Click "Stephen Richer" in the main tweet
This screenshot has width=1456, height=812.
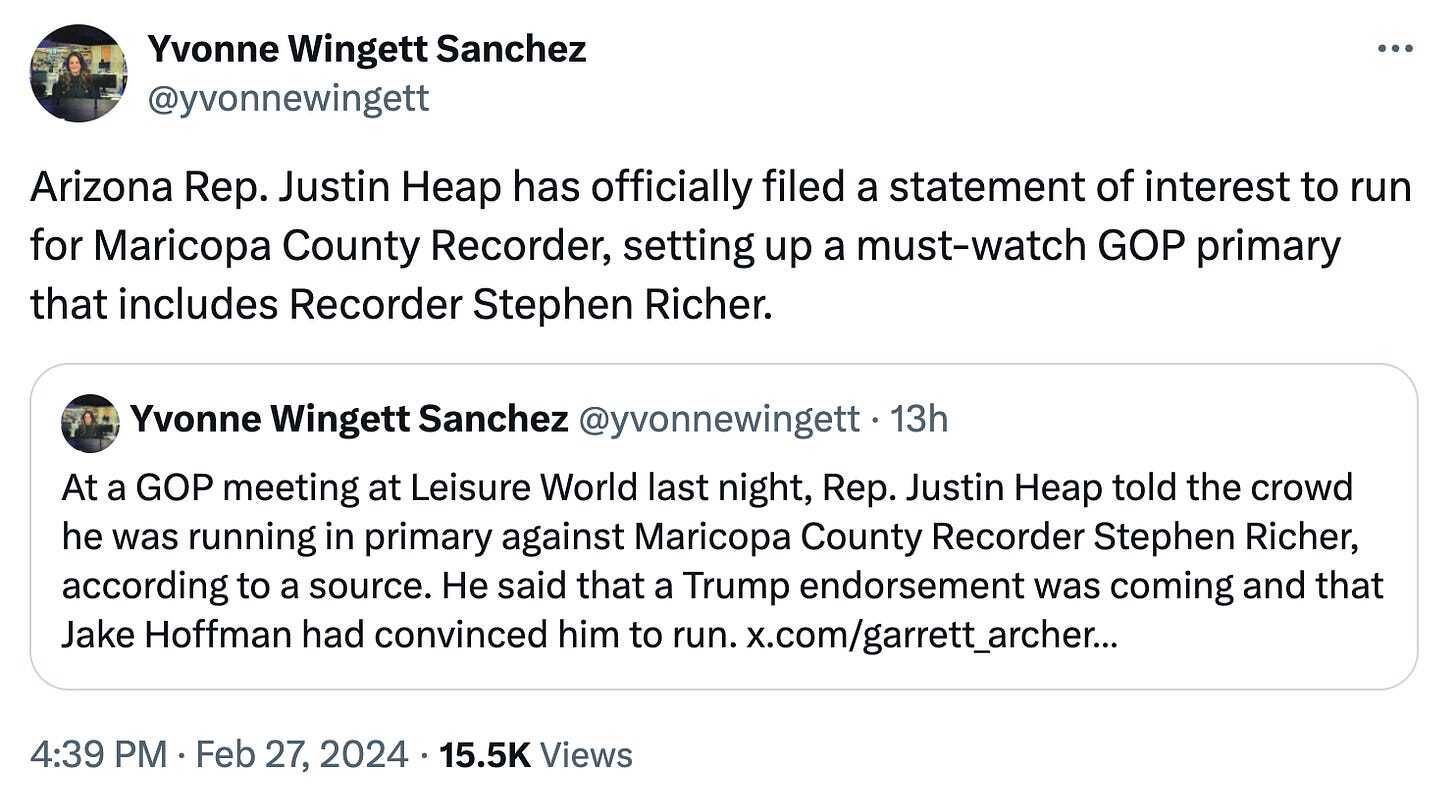click(620, 305)
